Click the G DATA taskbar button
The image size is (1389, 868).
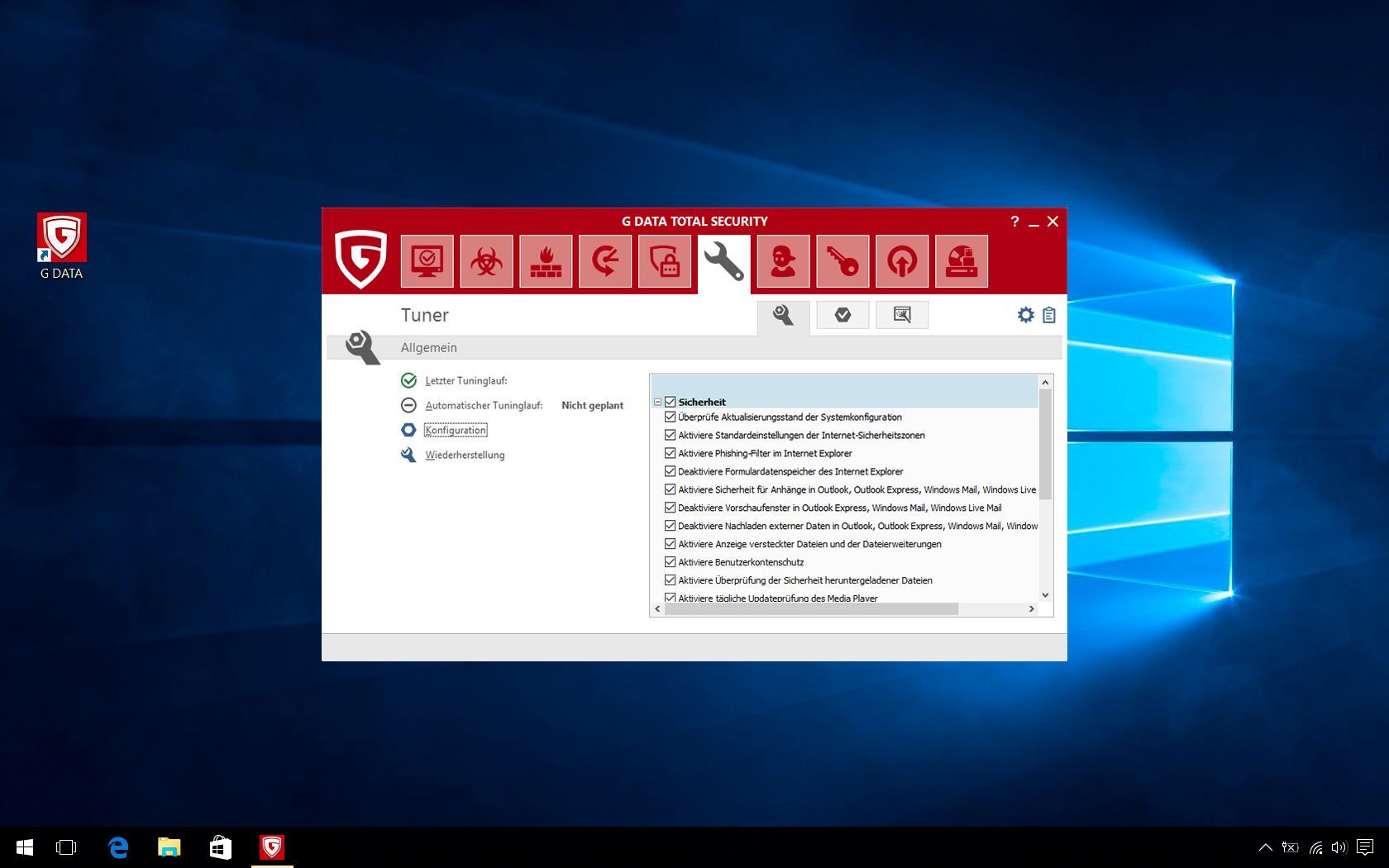[272, 847]
